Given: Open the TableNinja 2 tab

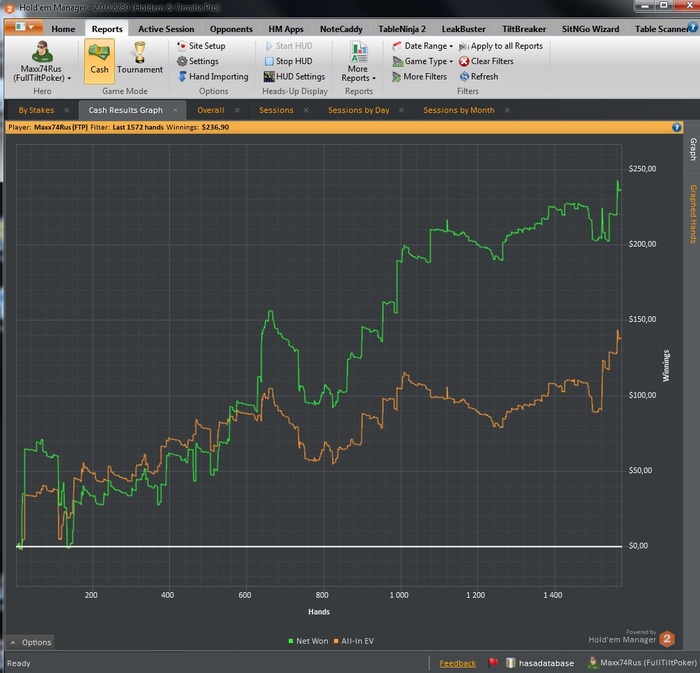Looking at the screenshot, I should tap(402, 29).
